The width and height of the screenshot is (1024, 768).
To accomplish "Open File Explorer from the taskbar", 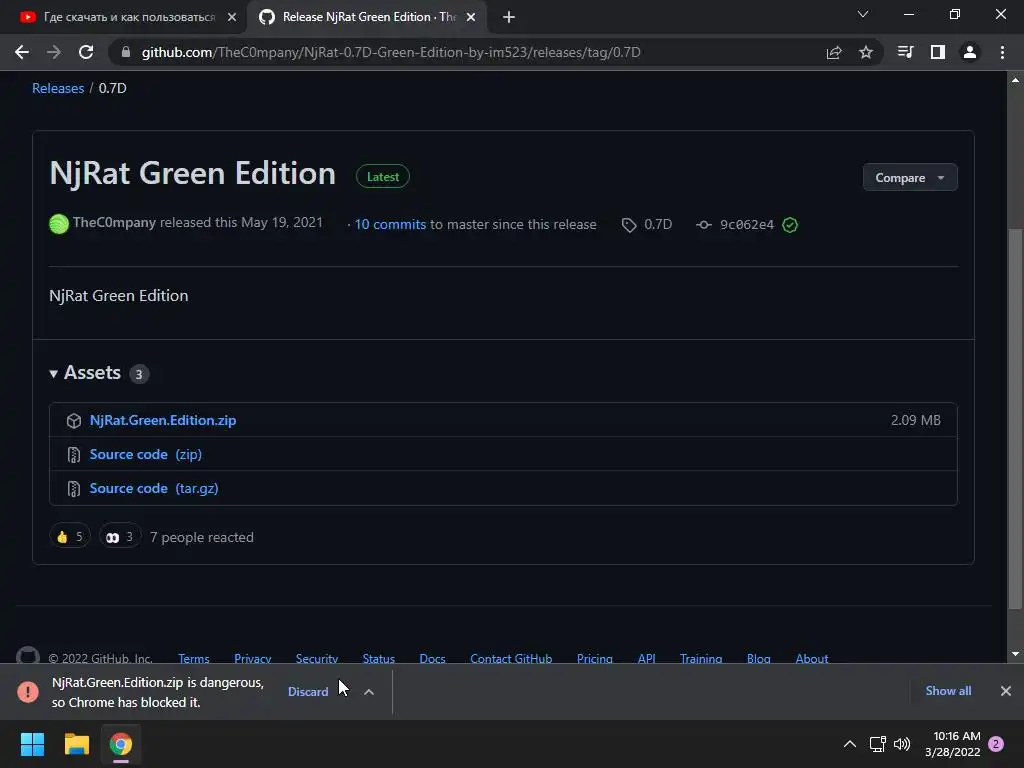I will click(x=76, y=744).
